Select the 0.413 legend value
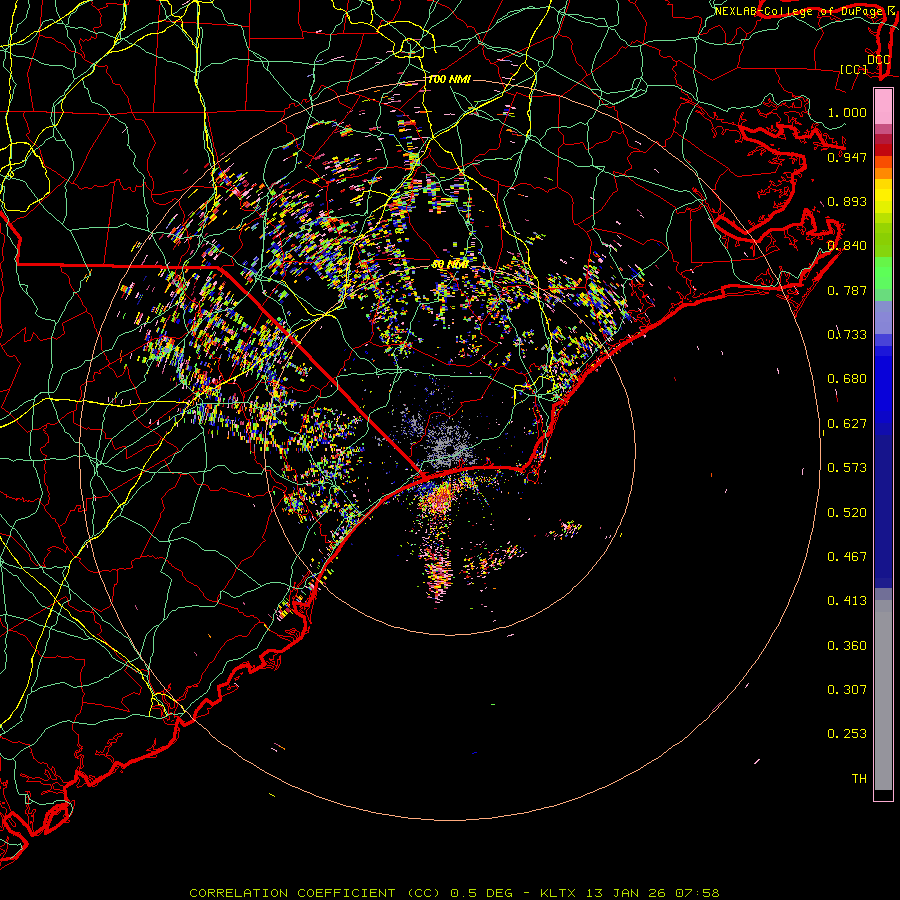 (847, 601)
